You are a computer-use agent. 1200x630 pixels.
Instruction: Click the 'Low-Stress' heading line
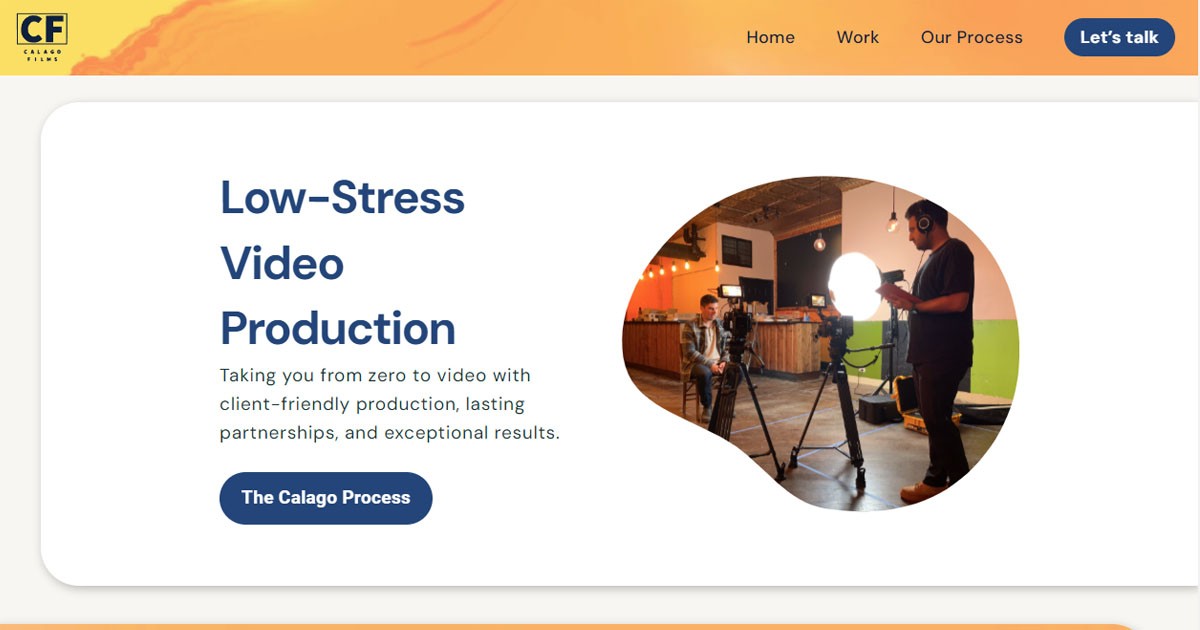(342, 197)
